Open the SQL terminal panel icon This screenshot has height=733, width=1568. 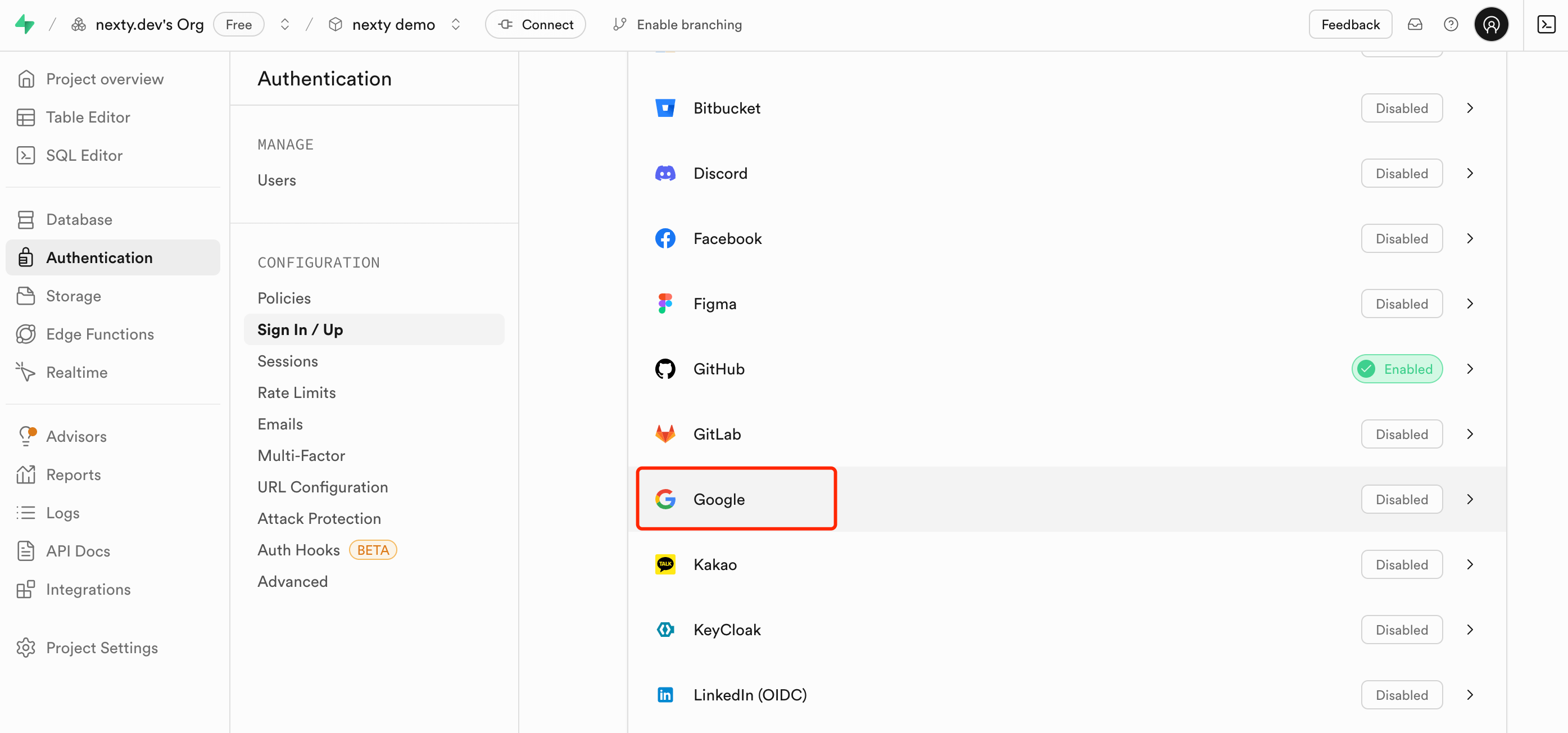(1546, 24)
